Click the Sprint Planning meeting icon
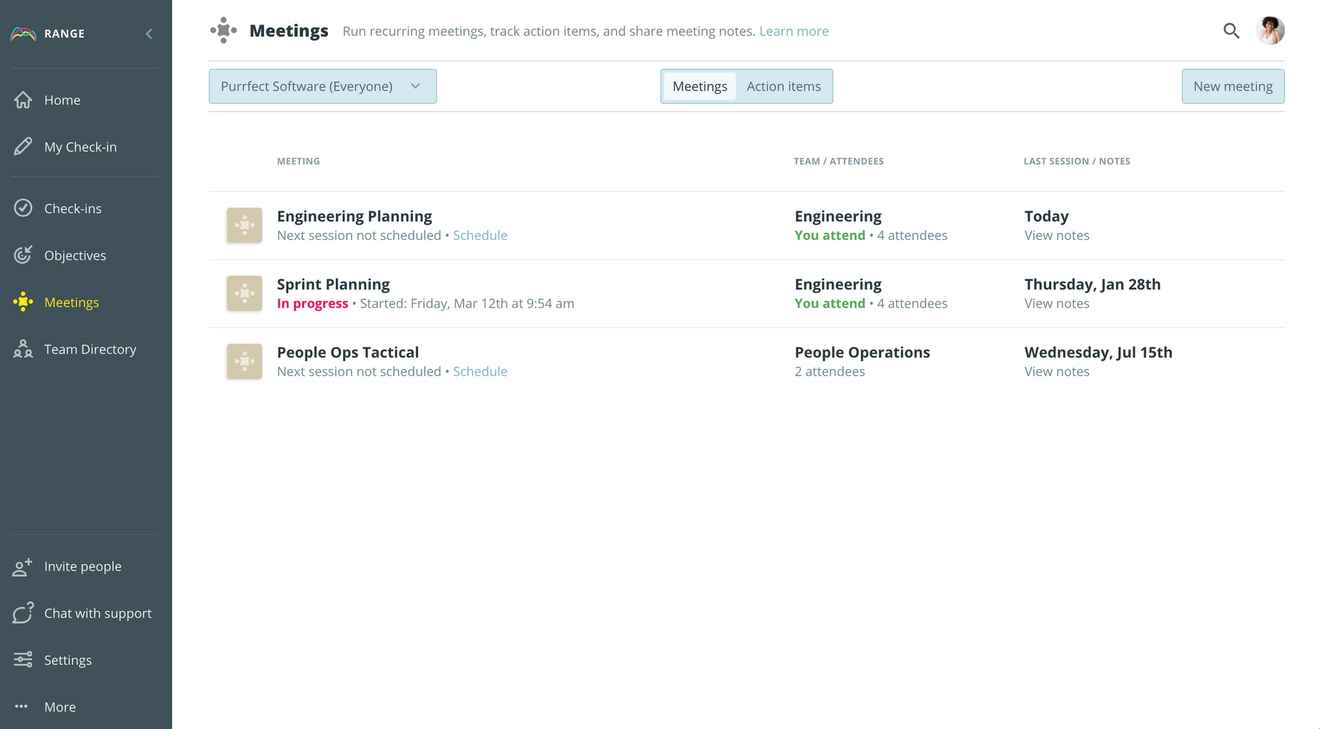Viewport: 1320px width, 729px height. (x=244, y=293)
